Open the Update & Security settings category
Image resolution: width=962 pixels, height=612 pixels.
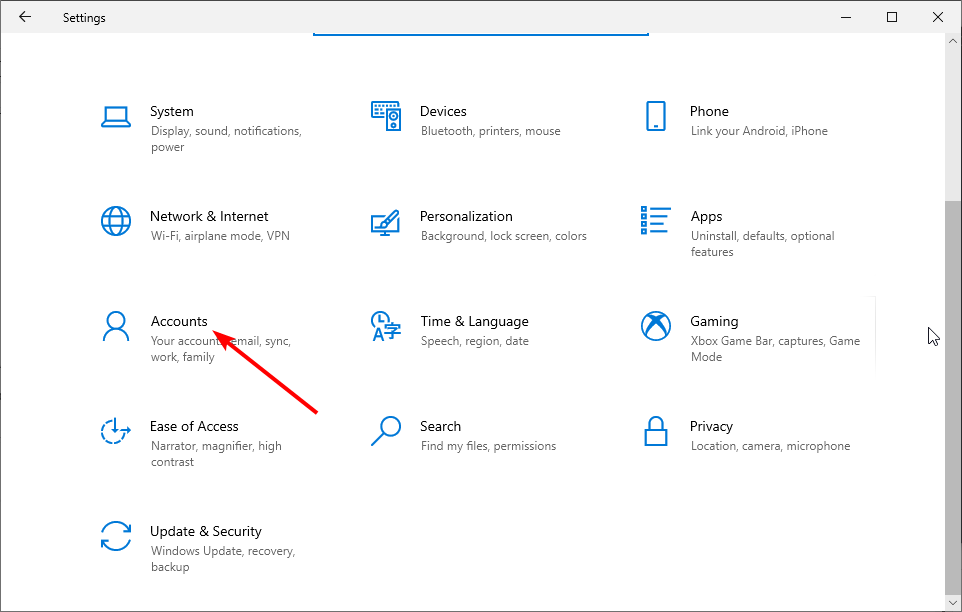[206, 531]
